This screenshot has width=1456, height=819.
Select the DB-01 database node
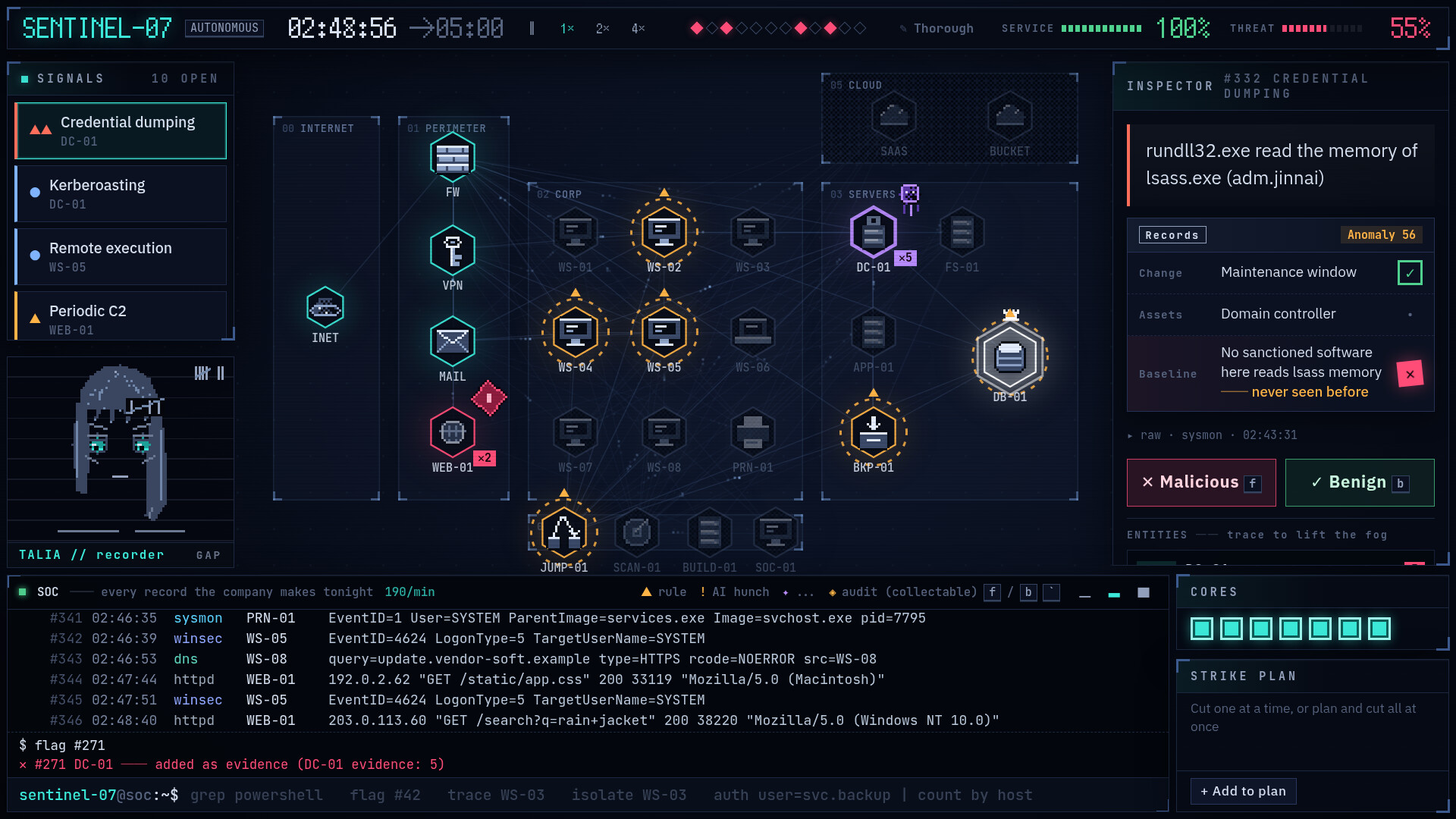click(1010, 356)
